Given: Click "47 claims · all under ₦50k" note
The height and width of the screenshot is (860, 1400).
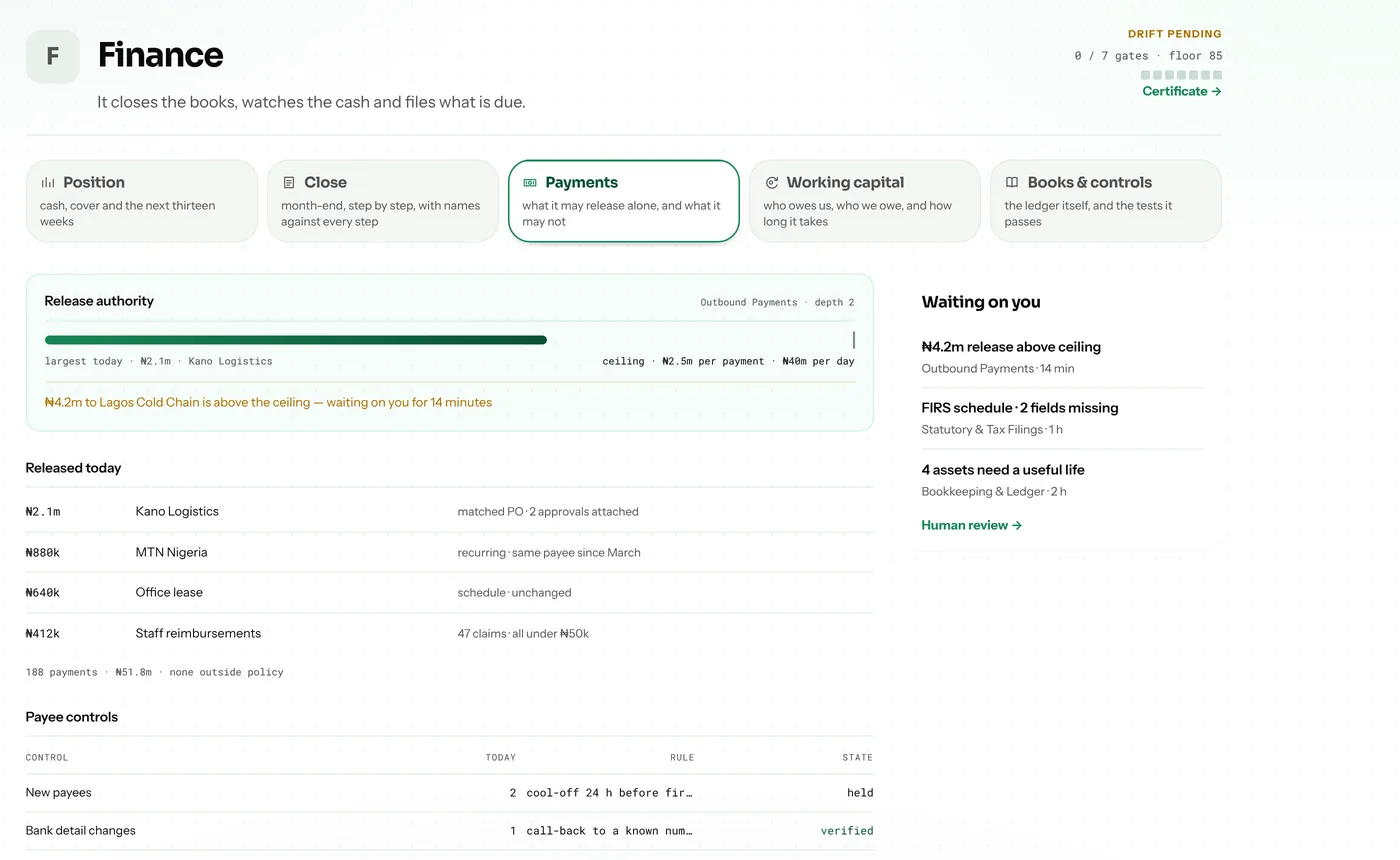Looking at the screenshot, I should (523, 633).
